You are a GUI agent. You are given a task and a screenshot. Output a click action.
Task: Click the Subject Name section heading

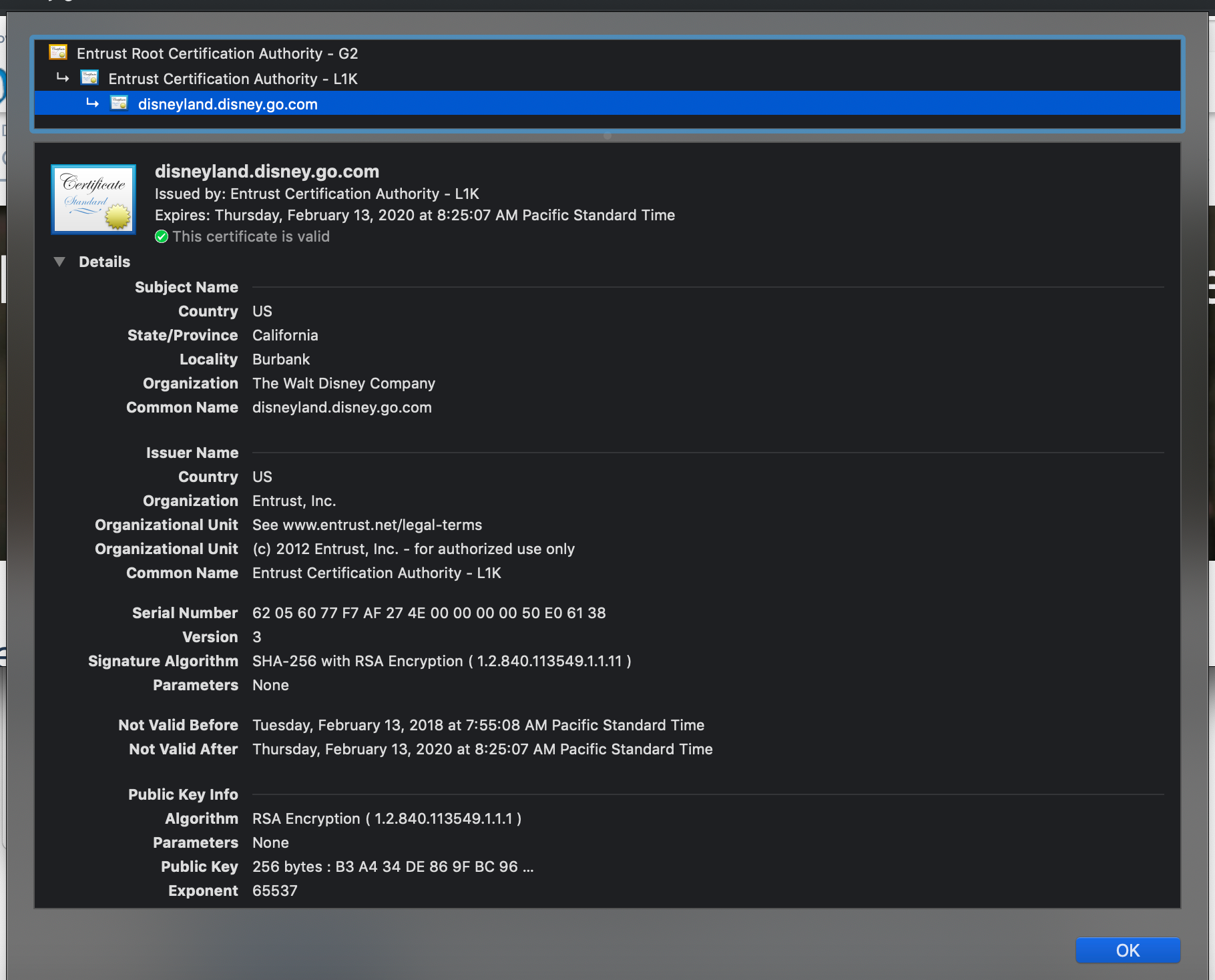pos(186,287)
